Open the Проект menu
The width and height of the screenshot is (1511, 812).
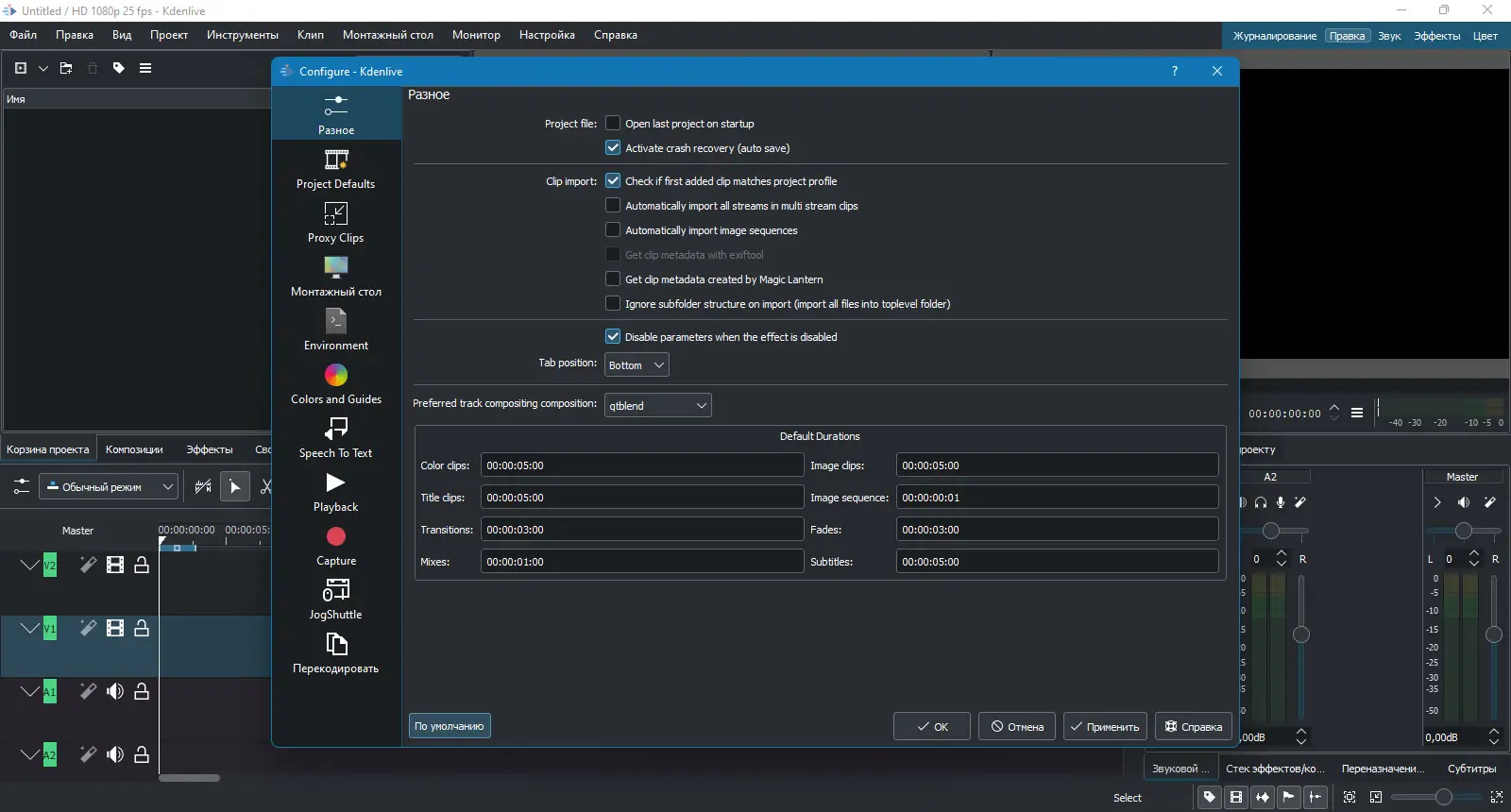coord(169,35)
